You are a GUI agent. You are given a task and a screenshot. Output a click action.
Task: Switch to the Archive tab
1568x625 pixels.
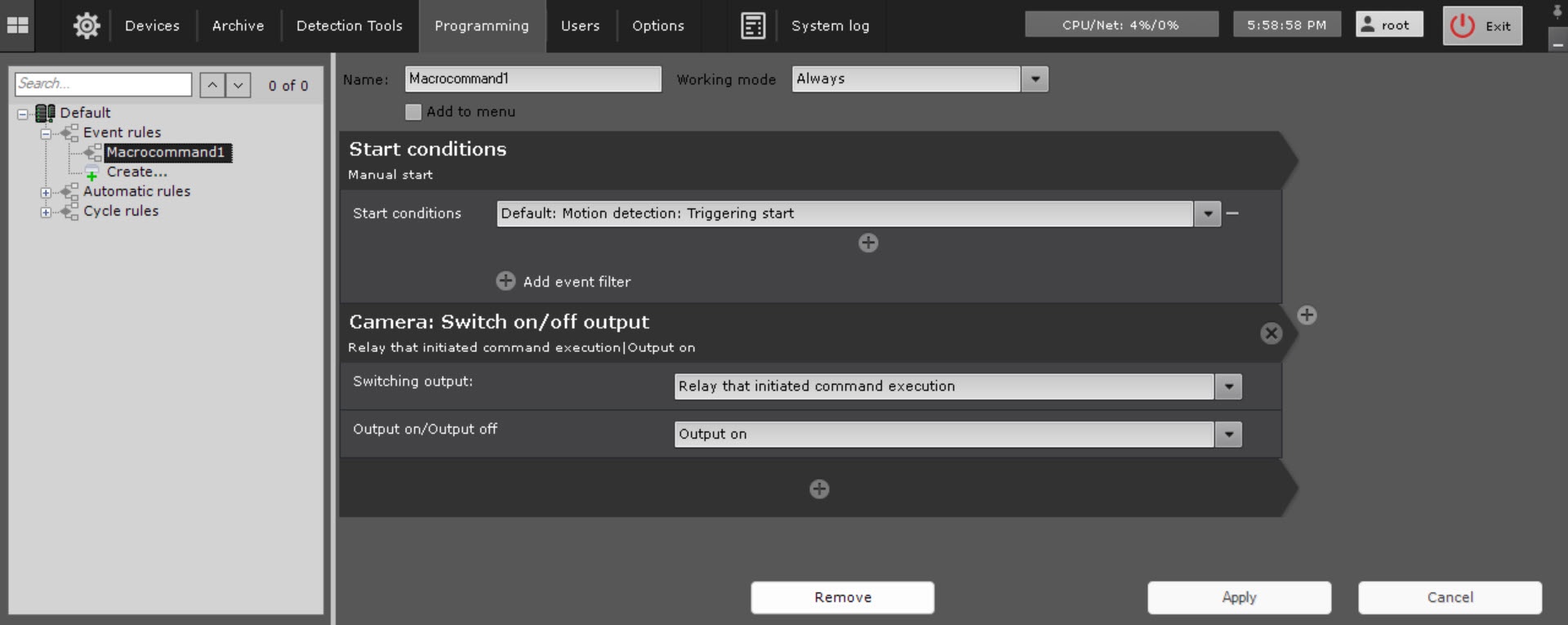click(238, 25)
